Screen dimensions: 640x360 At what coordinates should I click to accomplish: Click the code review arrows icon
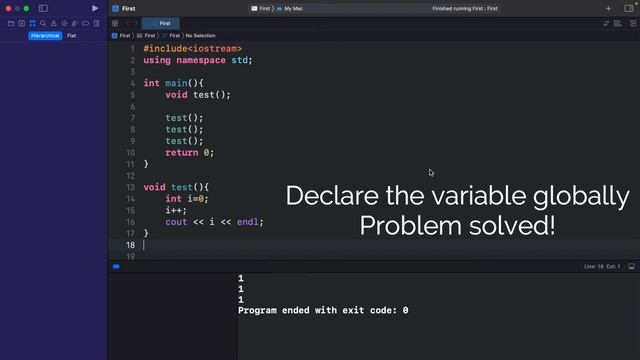606,23
